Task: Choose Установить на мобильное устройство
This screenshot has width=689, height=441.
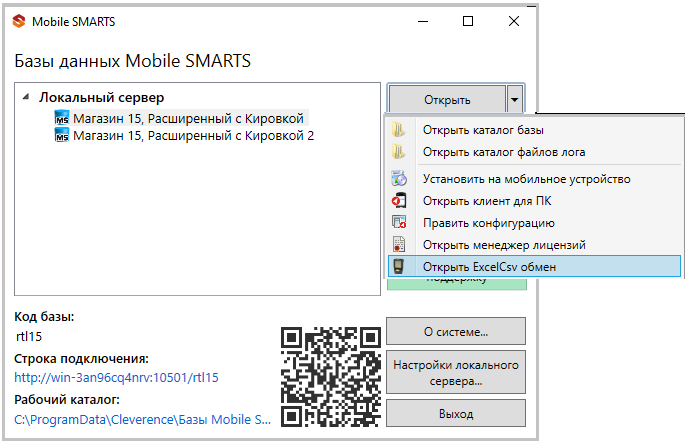Action: (x=534, y=179)
